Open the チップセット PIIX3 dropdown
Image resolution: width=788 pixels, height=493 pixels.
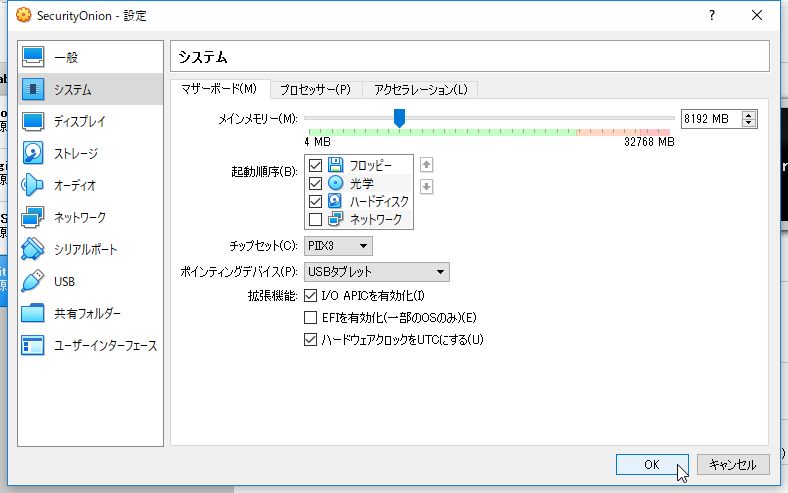tap(338, 246)
